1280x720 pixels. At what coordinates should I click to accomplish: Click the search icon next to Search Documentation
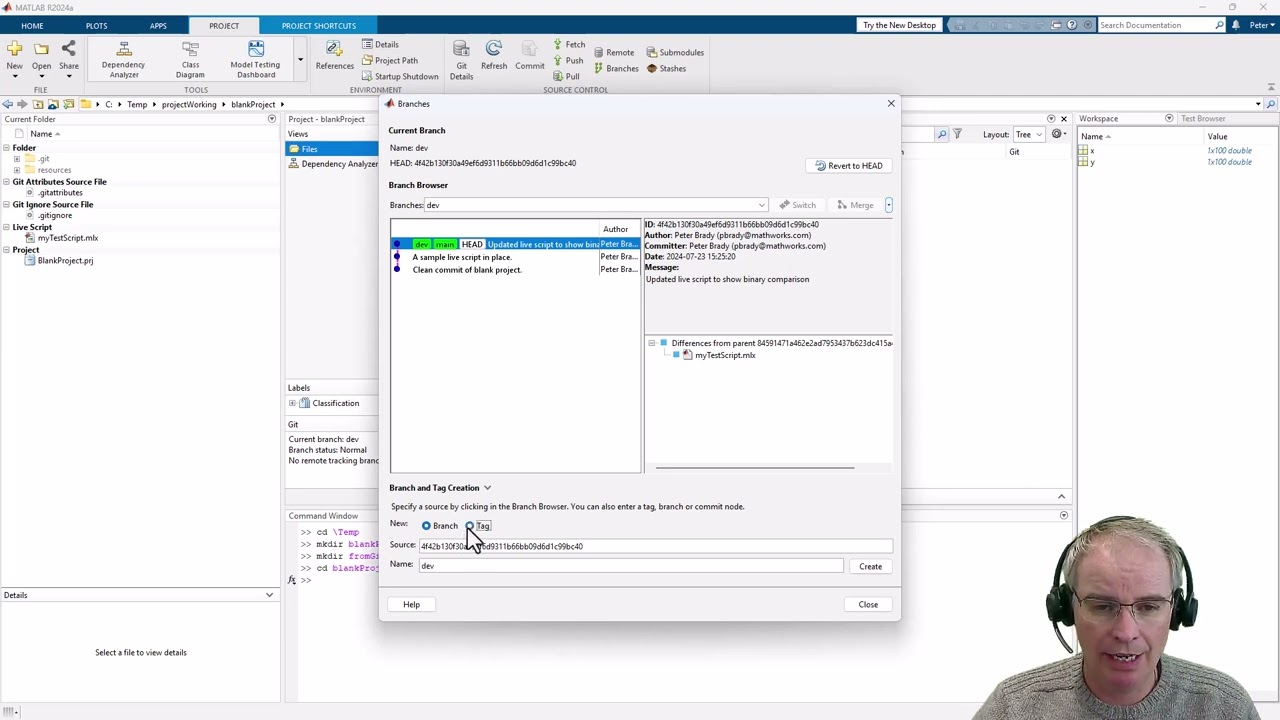(x=1219, y=25)
